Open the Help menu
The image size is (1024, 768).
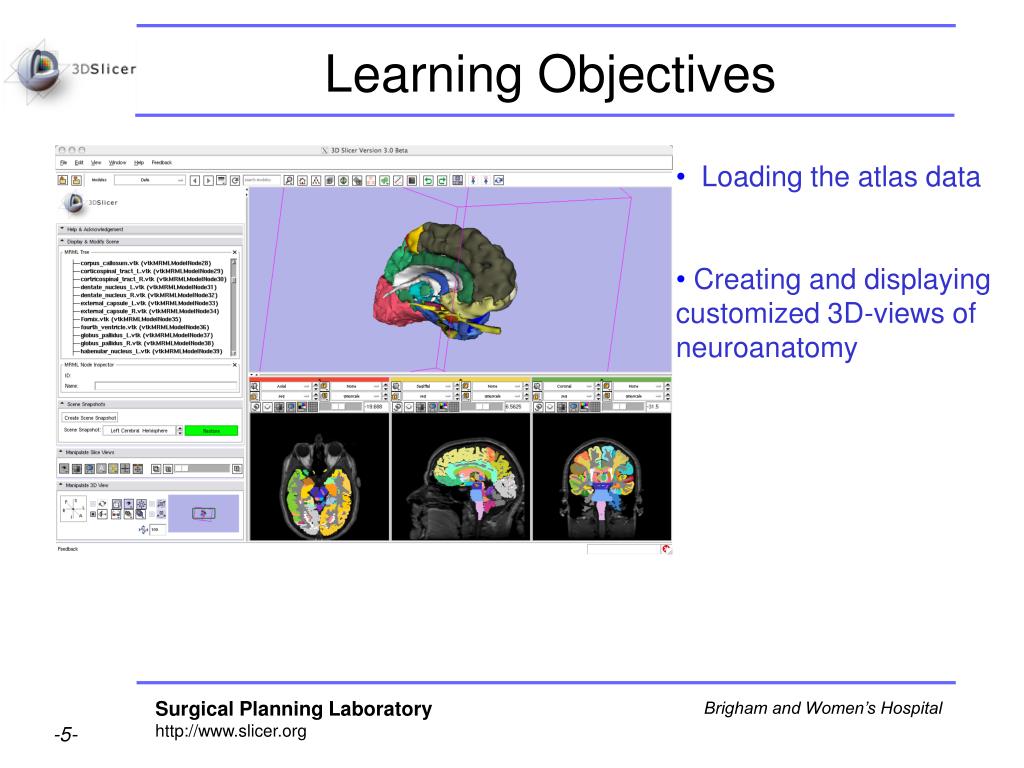(139, 163)
